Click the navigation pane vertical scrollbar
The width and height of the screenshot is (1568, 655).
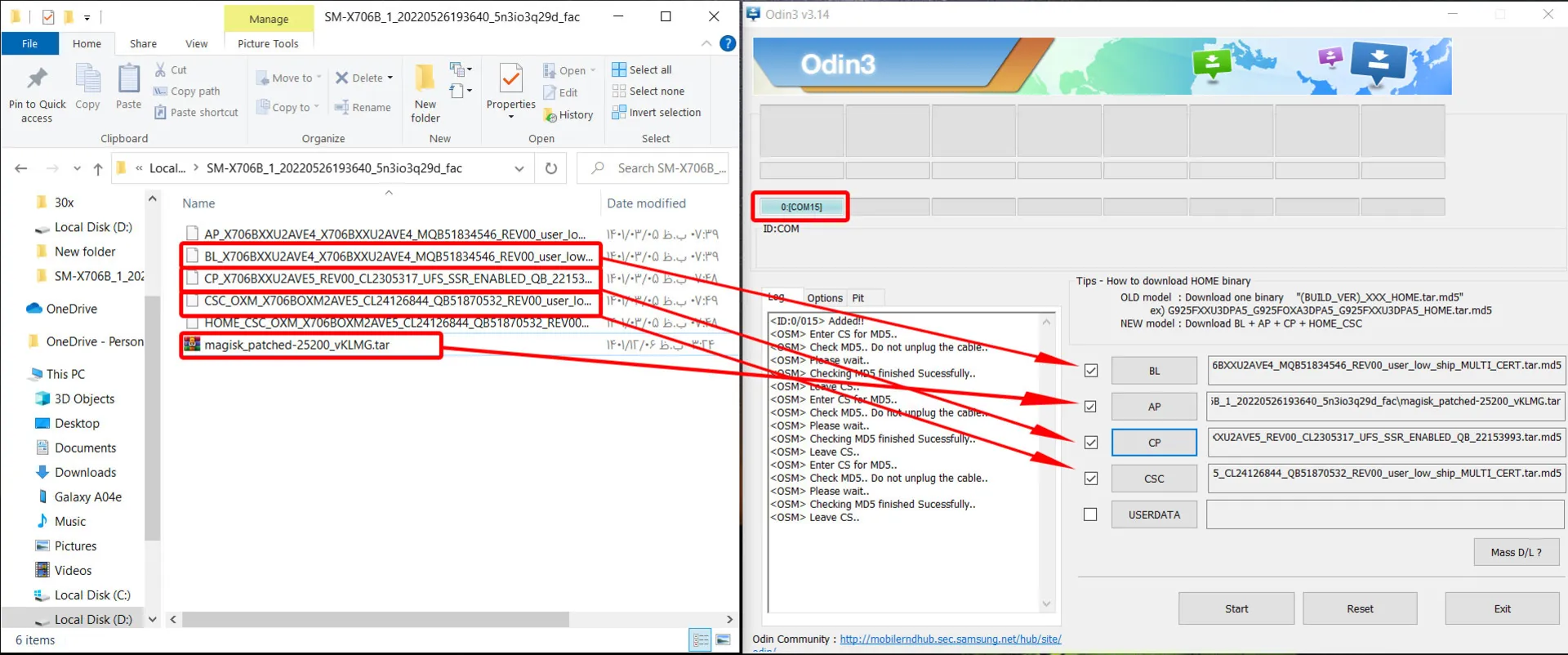[x=152, y=417]
